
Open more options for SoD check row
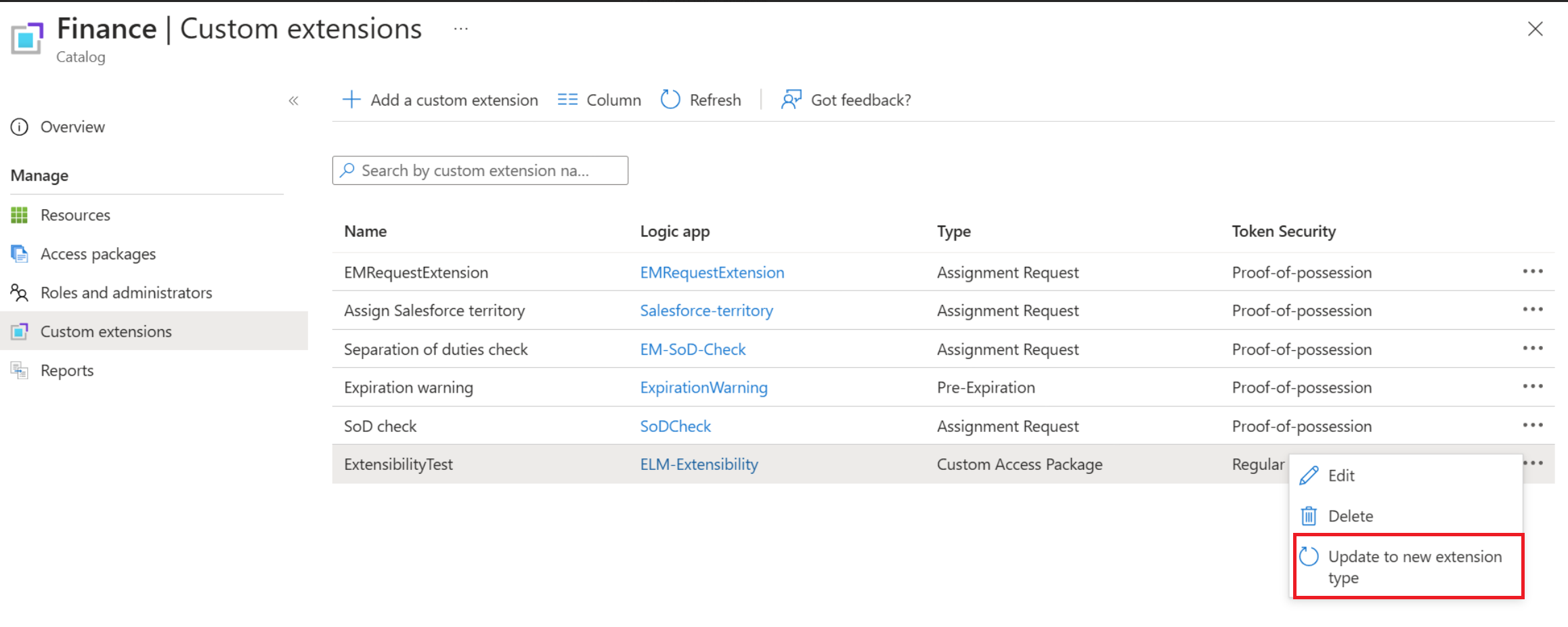[x=1532, y=425]
